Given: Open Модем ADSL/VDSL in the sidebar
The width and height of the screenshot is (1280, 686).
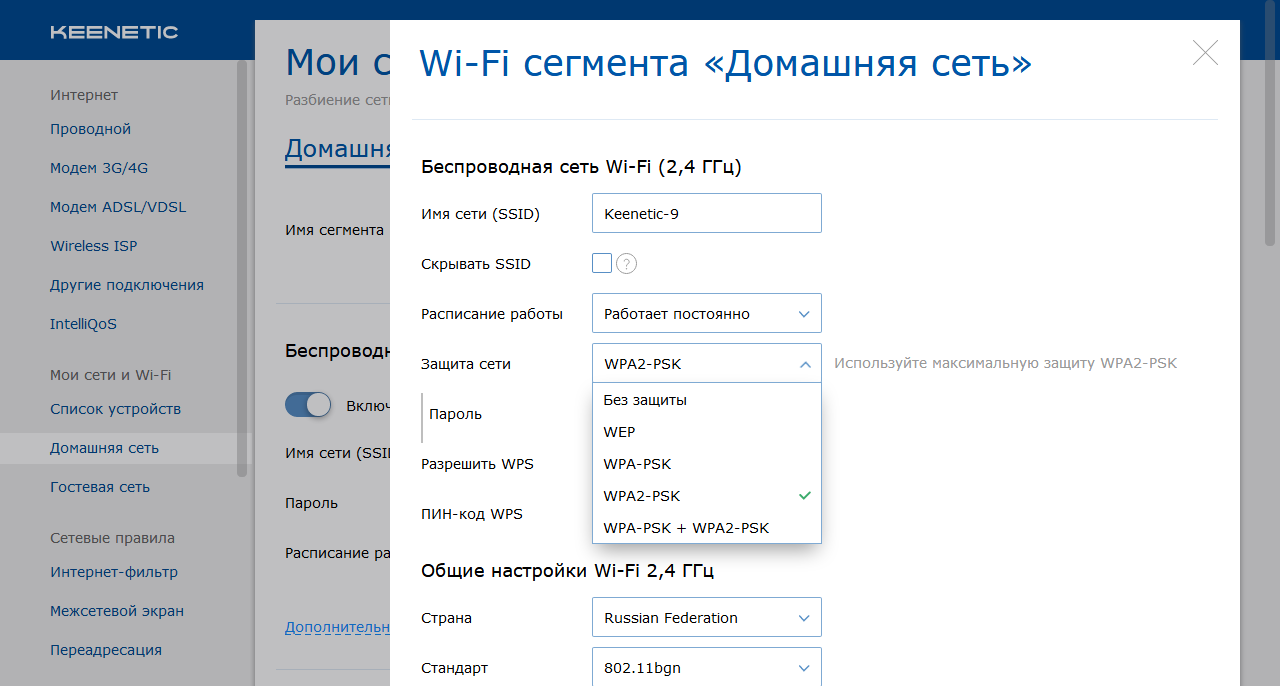Looking at the screenshot, I should point(118,207).
